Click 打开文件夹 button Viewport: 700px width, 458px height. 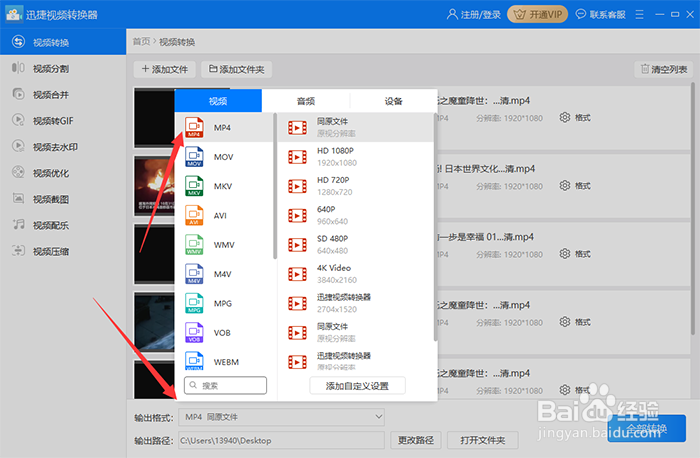pos(483,441)
